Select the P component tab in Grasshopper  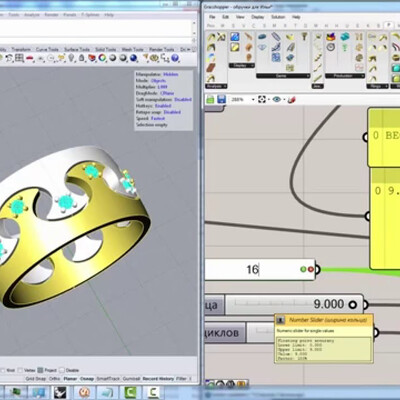(x=389, y=25)
